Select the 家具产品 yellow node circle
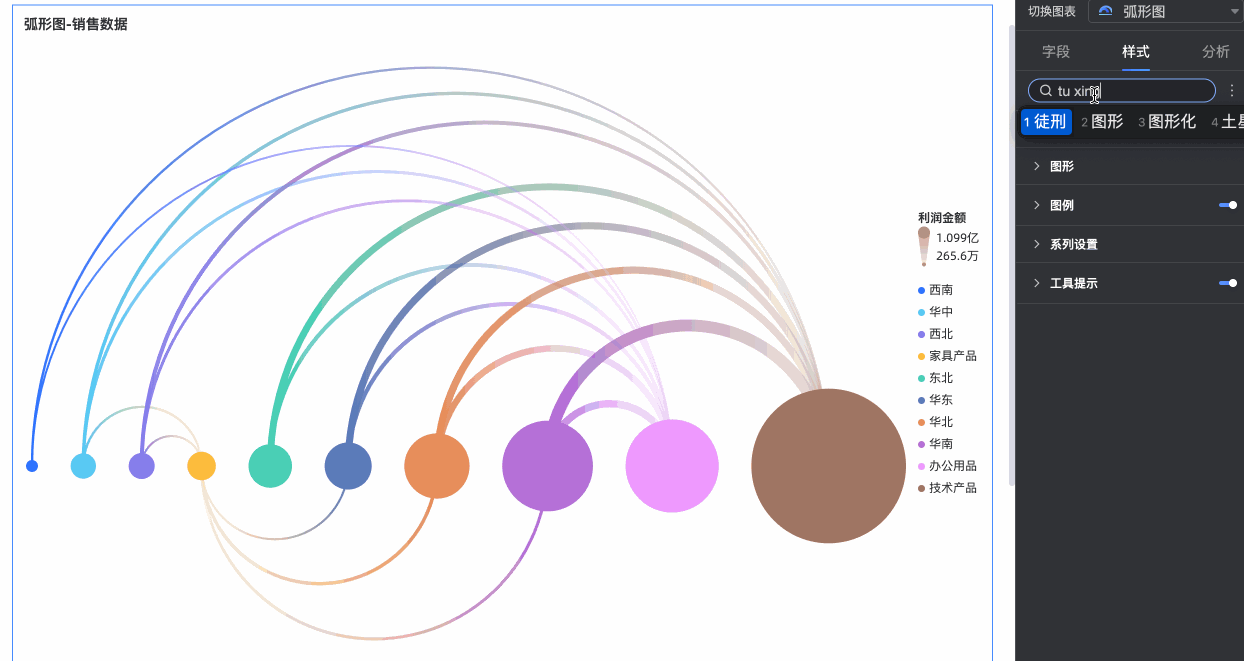The image size is (1244, 661). (201, 466)
